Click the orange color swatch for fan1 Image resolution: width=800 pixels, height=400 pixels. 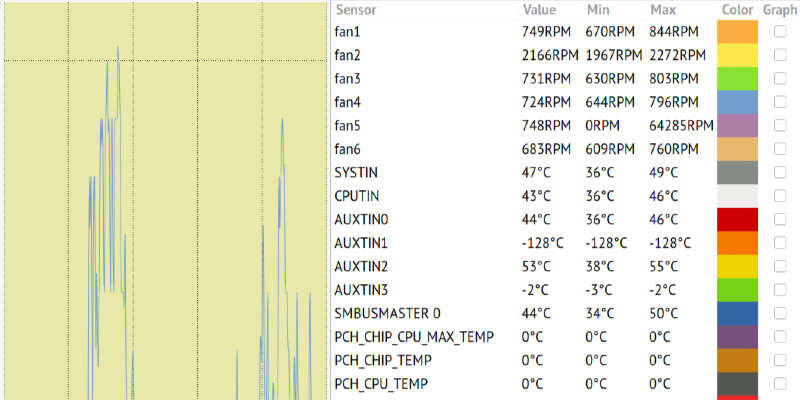(x=738, y=32)
